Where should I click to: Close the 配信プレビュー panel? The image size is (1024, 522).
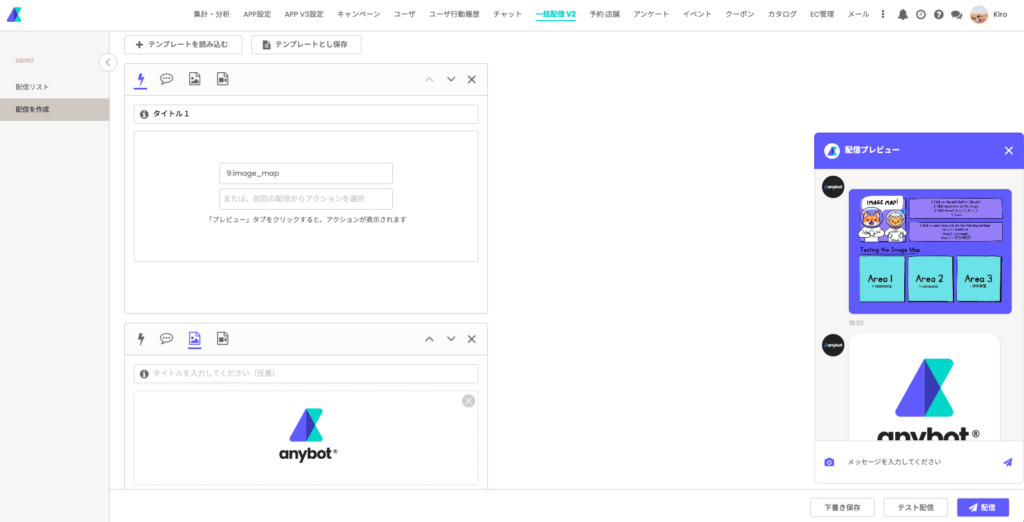click(1008, 150)
